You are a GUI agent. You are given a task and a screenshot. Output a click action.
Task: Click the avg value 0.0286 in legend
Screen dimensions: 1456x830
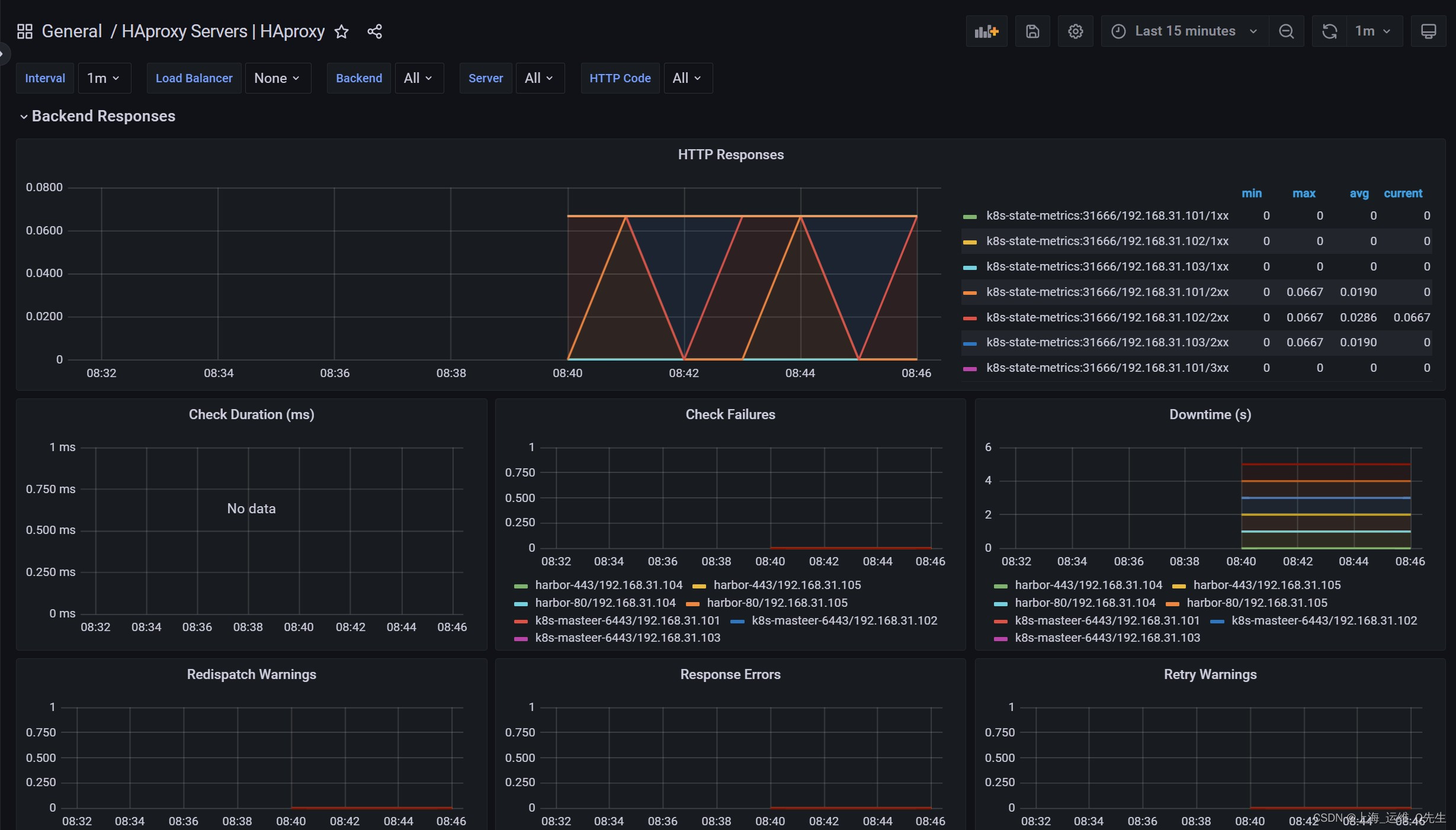click(1358, 317)
